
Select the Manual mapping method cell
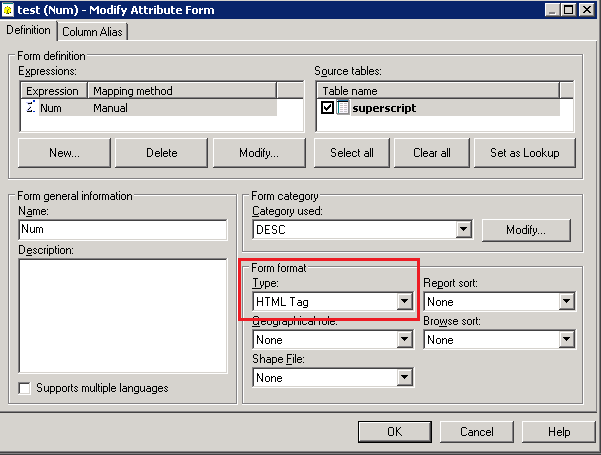click(110, 108)
